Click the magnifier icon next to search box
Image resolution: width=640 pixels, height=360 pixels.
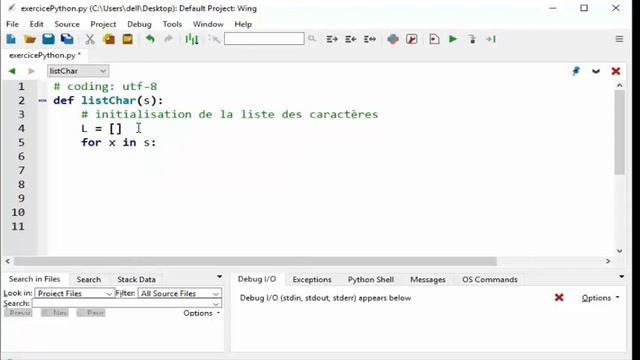tap(312, 39)
